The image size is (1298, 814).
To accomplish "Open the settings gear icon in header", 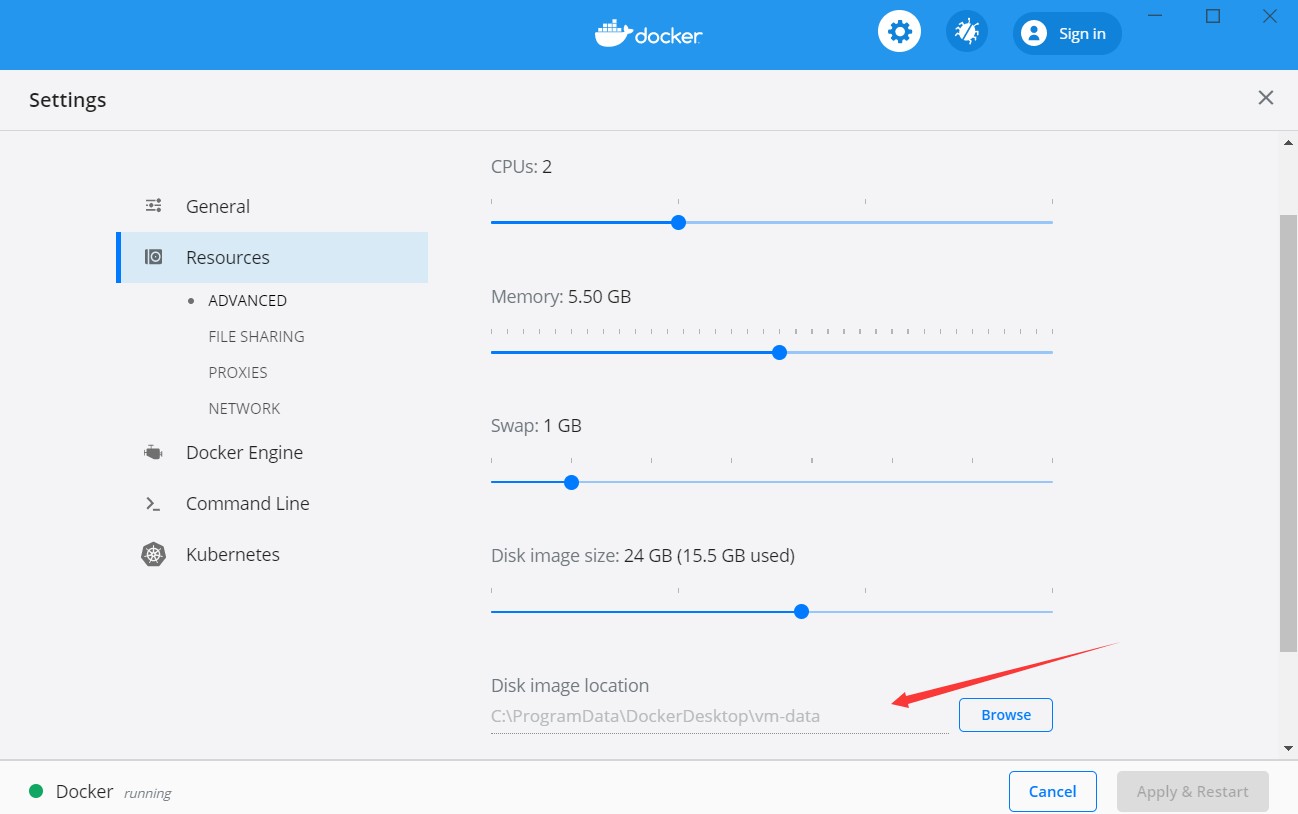I will click(899, 32).
